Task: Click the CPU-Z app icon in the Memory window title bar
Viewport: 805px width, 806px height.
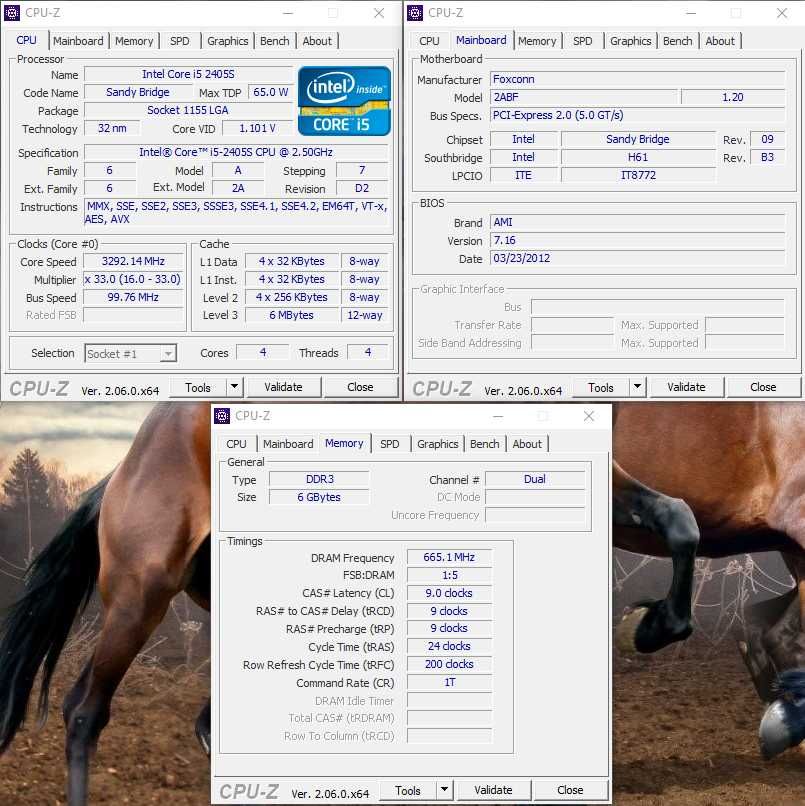Action: coord(222,415)
